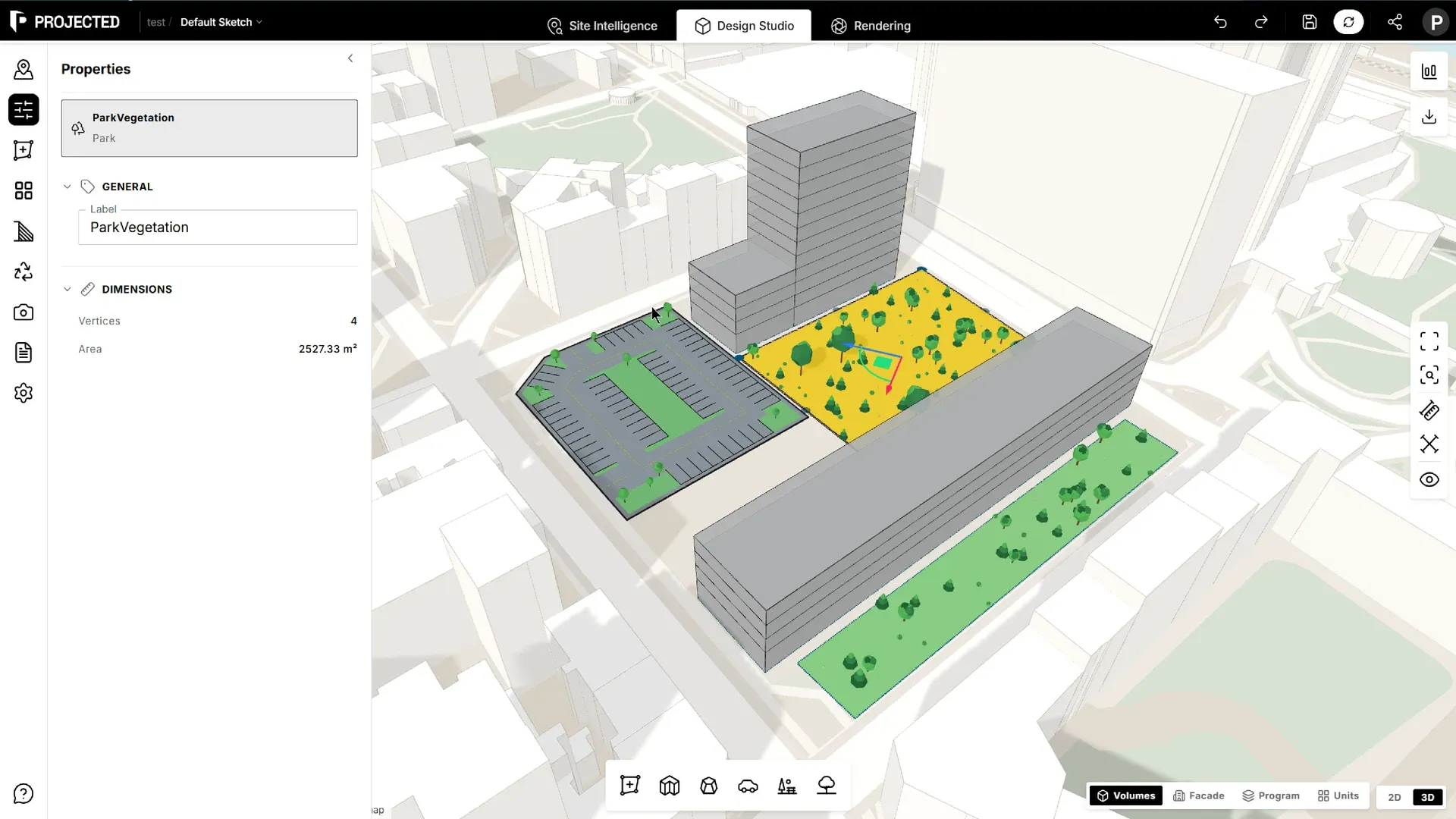This screenshot has width=1456, height=819.
Task: Collapse the DIMENSIONS section
Action: [67, 289]
